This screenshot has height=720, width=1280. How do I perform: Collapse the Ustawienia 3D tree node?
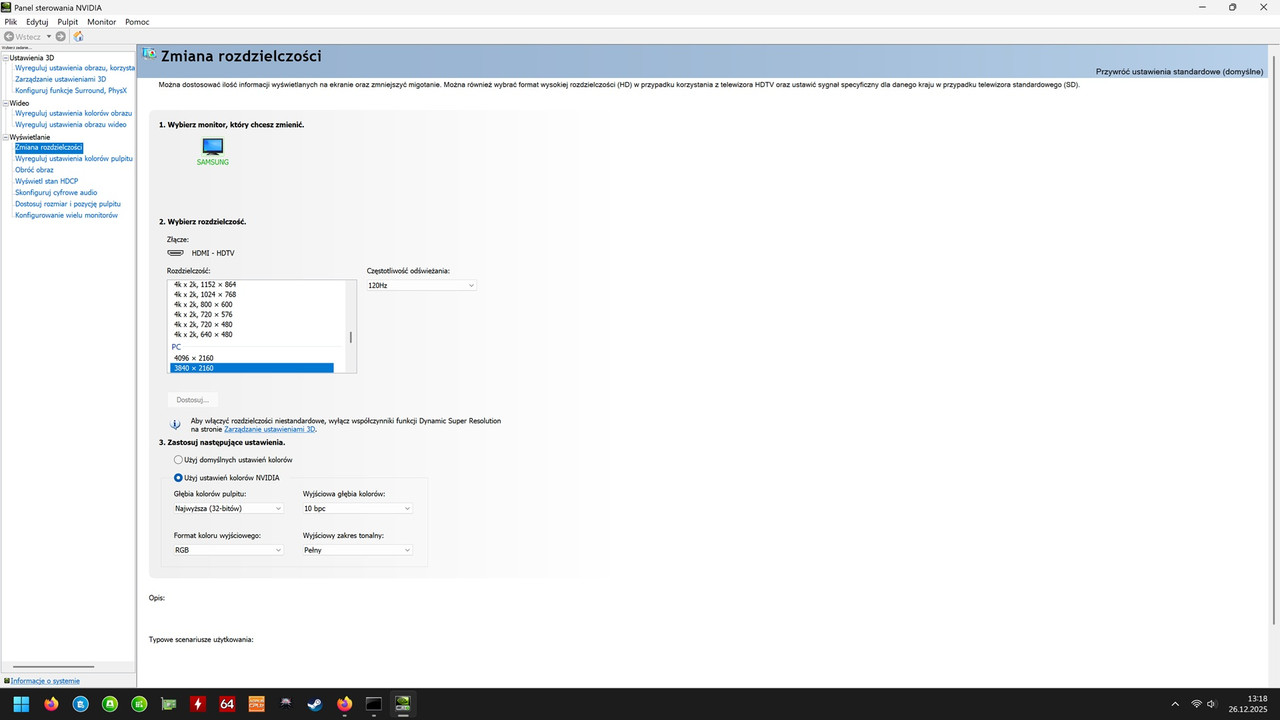(x=5, y=58)
